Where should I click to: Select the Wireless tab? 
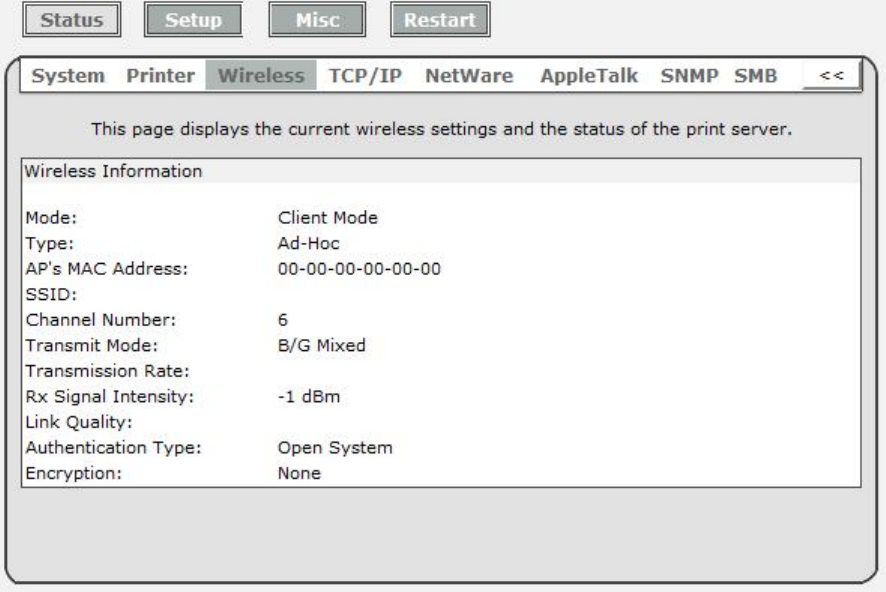tap(261, 75)
